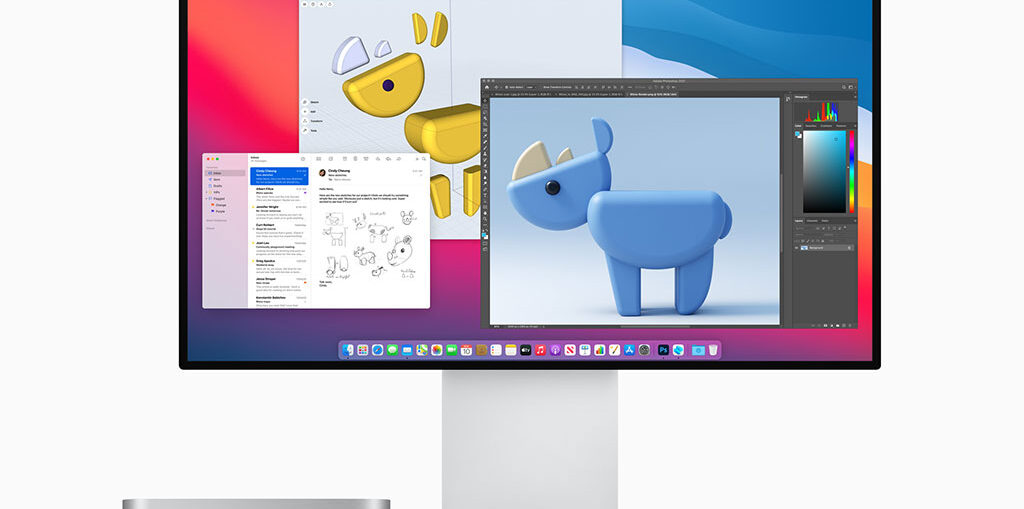Expand the Flagged mailbox in Mail sidebar

209,198
